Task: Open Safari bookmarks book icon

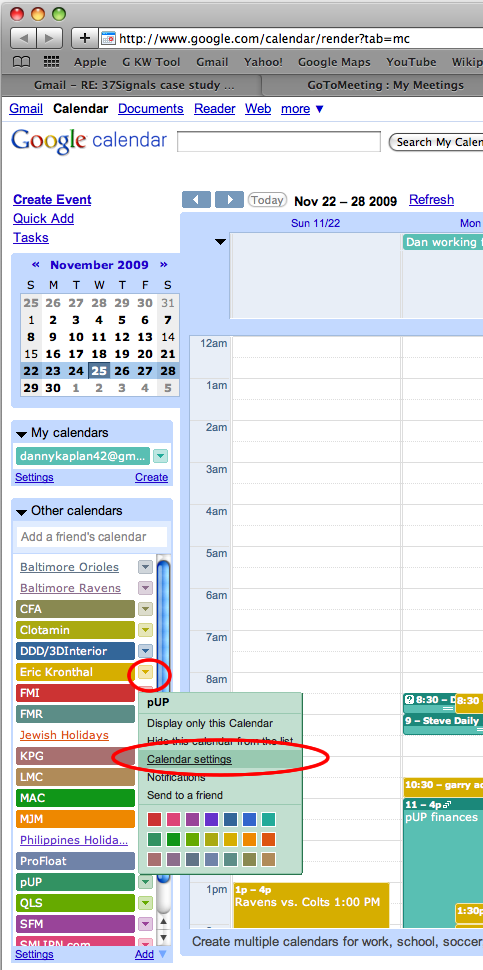Action: coord(21,62)
